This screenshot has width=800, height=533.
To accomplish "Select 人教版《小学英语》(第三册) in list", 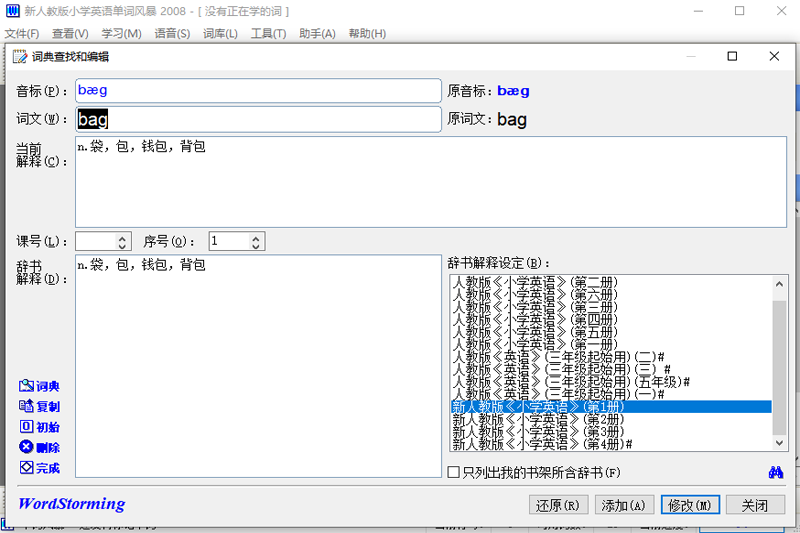I will click(x=611, y=307).
